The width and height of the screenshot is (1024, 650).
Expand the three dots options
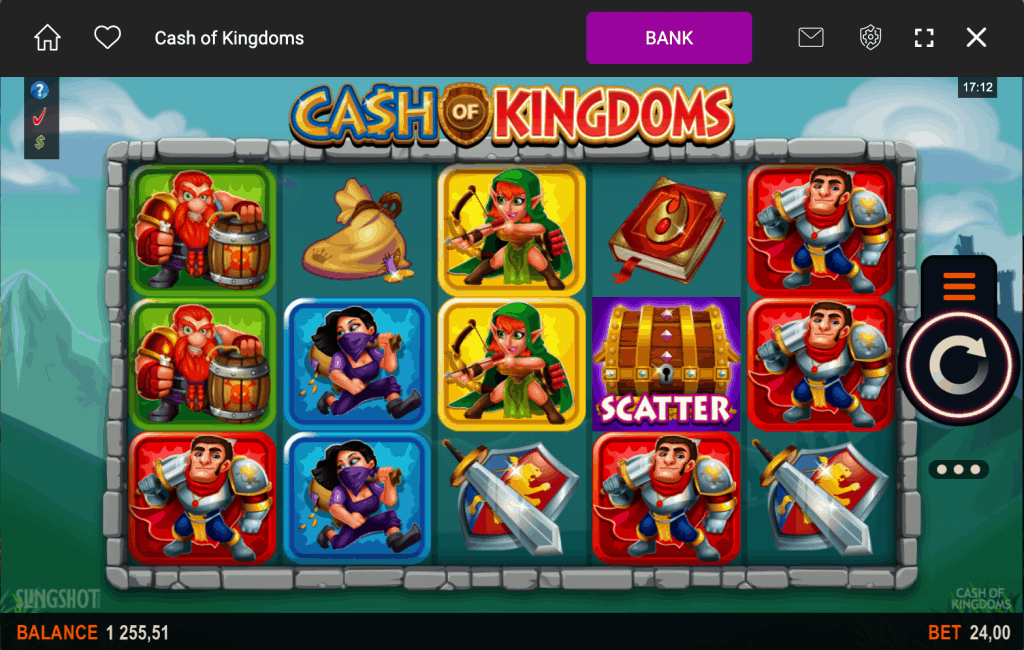click(x=958, y=469)
